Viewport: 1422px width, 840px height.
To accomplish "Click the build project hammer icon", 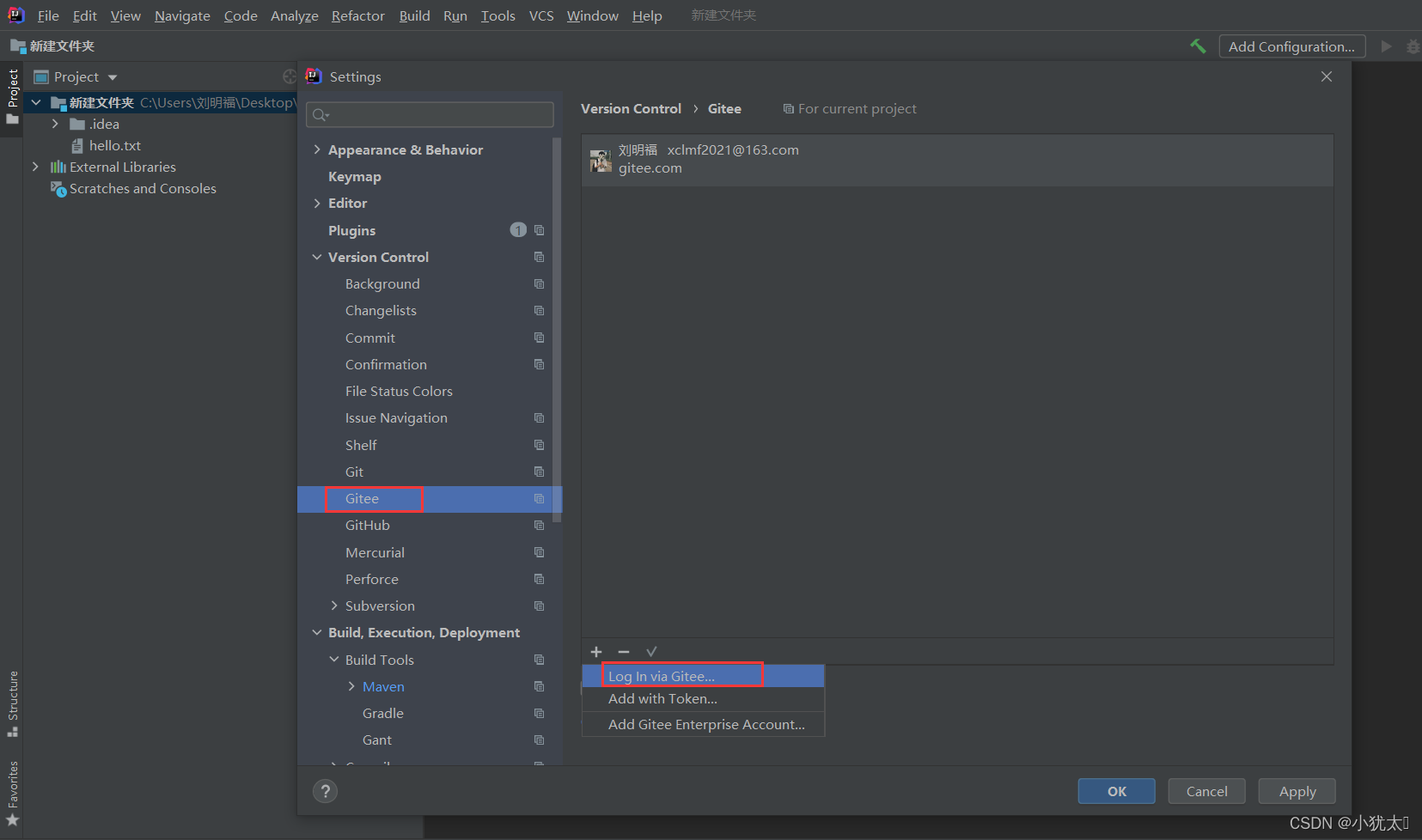I will [1198, 46].
